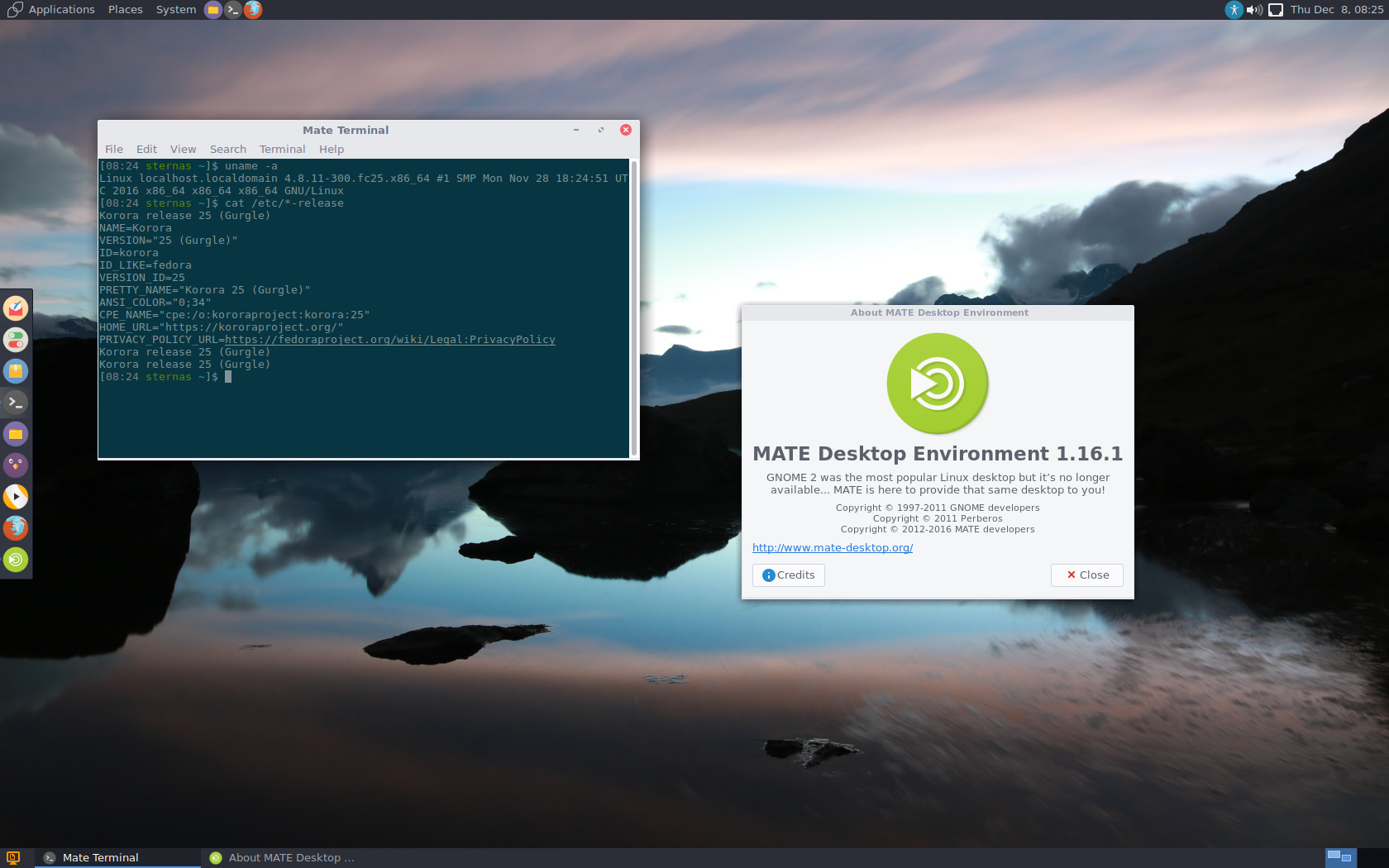The height and width of the screenshot is (868, 1389).
Task: Launch Pidgin messenger from the dock
Action: point(16,465)
